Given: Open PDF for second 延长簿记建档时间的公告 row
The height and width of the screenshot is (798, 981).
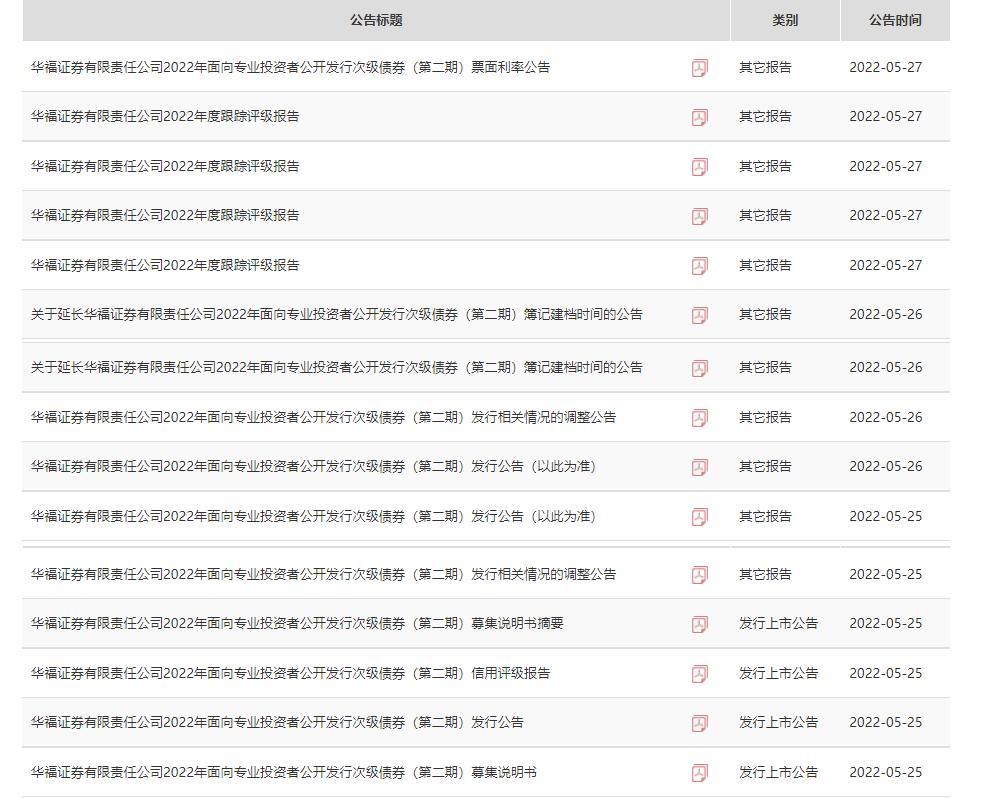Looking at the screenshot, I should 699,366.
